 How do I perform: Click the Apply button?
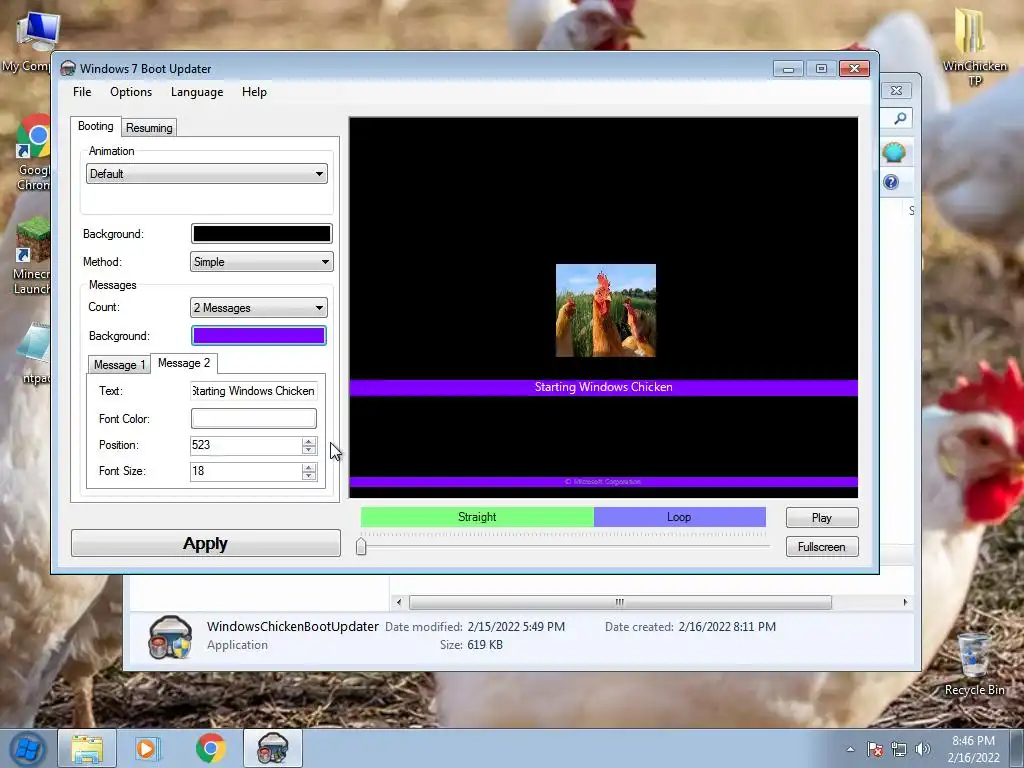[206, 543]
